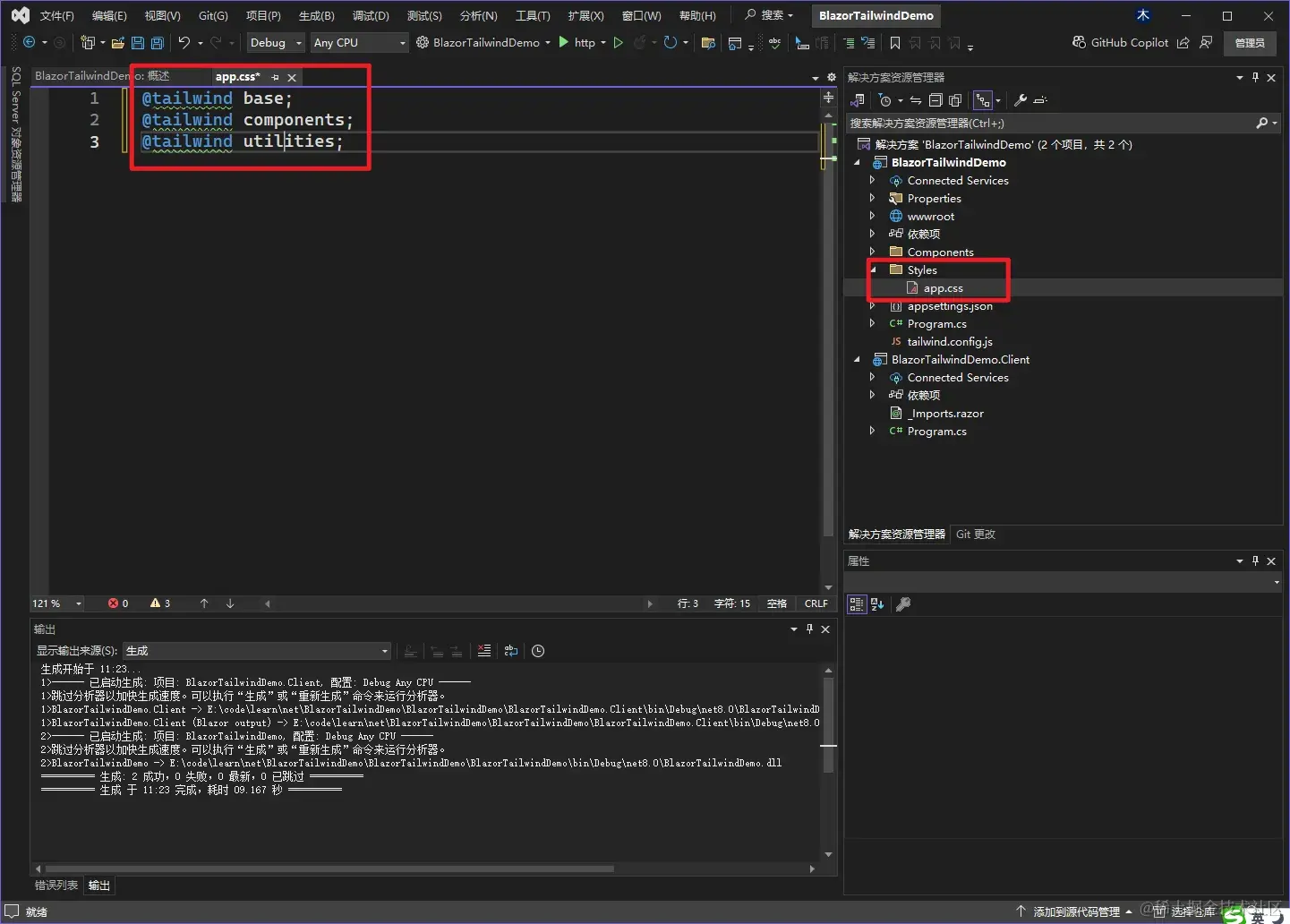Toggle auto-hide pin on Properties panel

tap(1255, 561)
